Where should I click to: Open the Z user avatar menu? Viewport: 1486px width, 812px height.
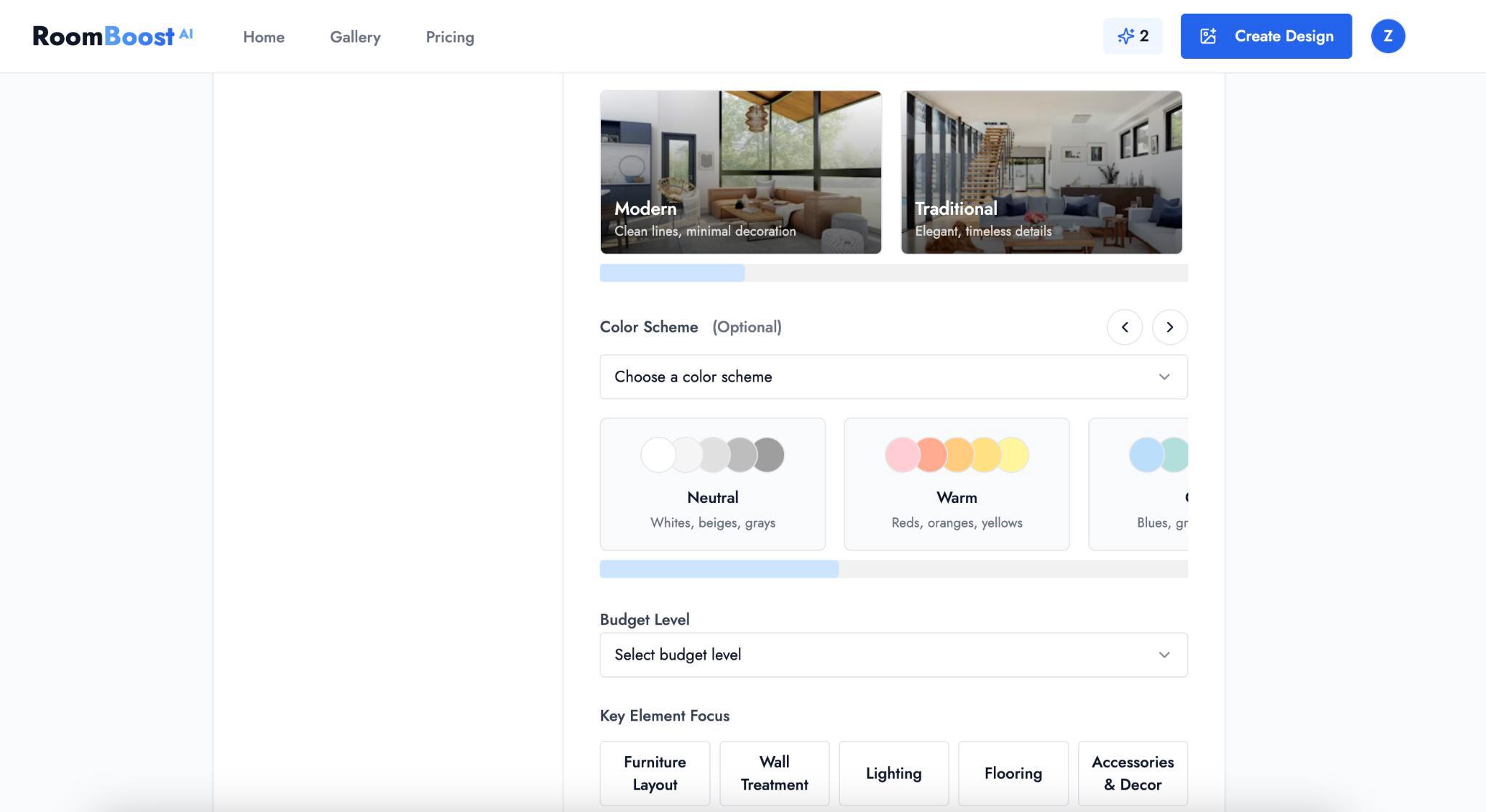pyautogui.click(x=1387, y=36)
